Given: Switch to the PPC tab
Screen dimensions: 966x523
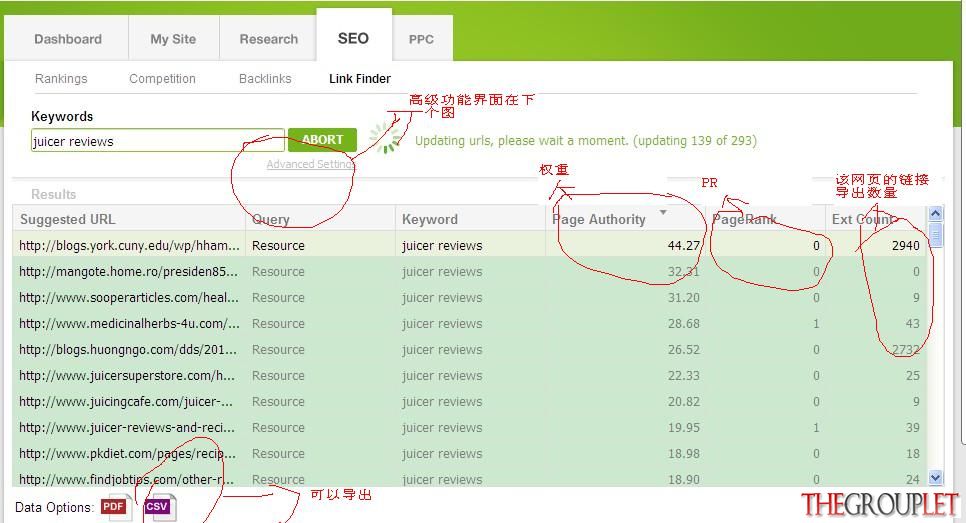Looking at the screenshot, I should [x=422, y=39].
